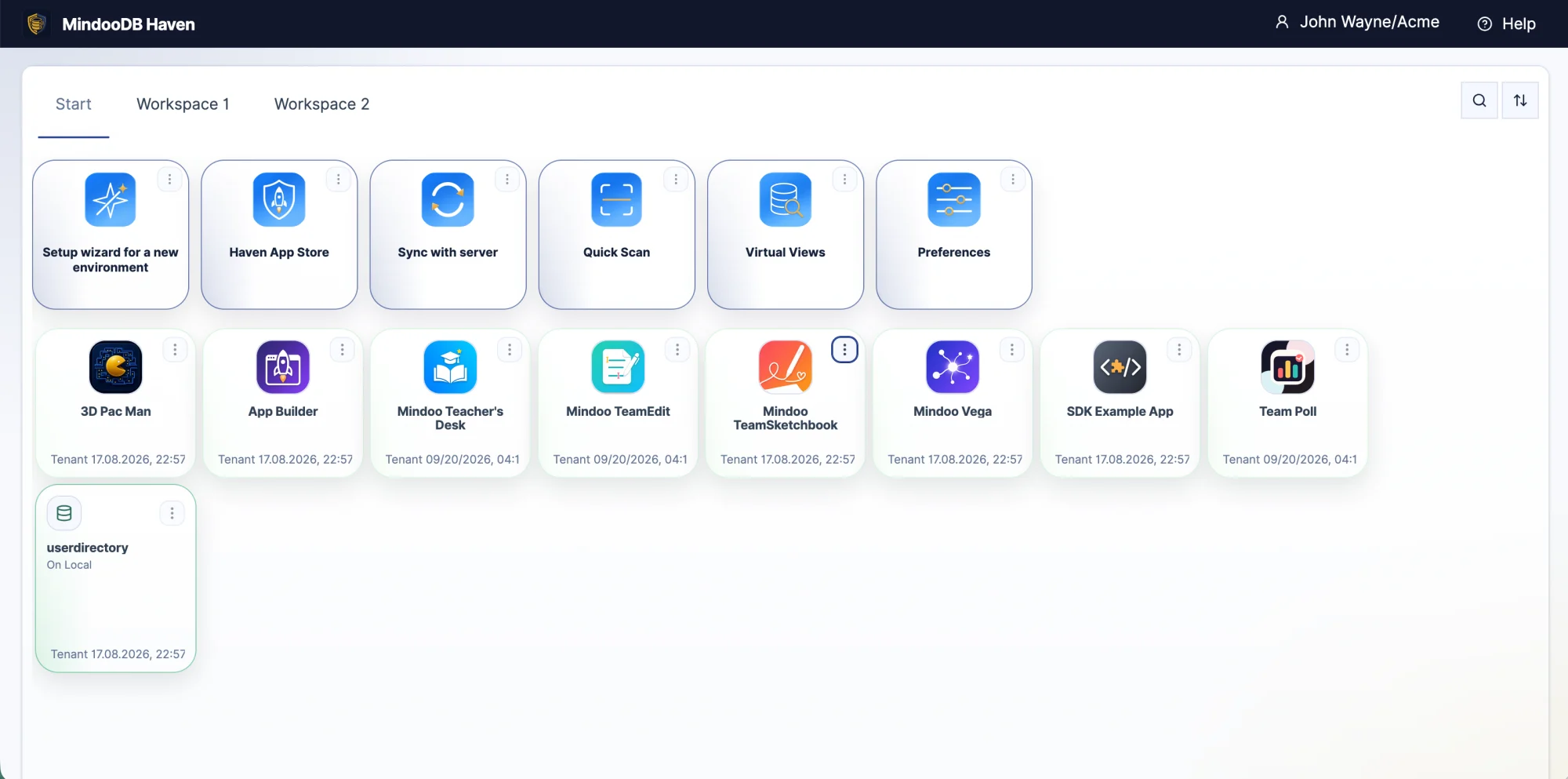
Task: Click the search magnifier button
Action: 1479,100
